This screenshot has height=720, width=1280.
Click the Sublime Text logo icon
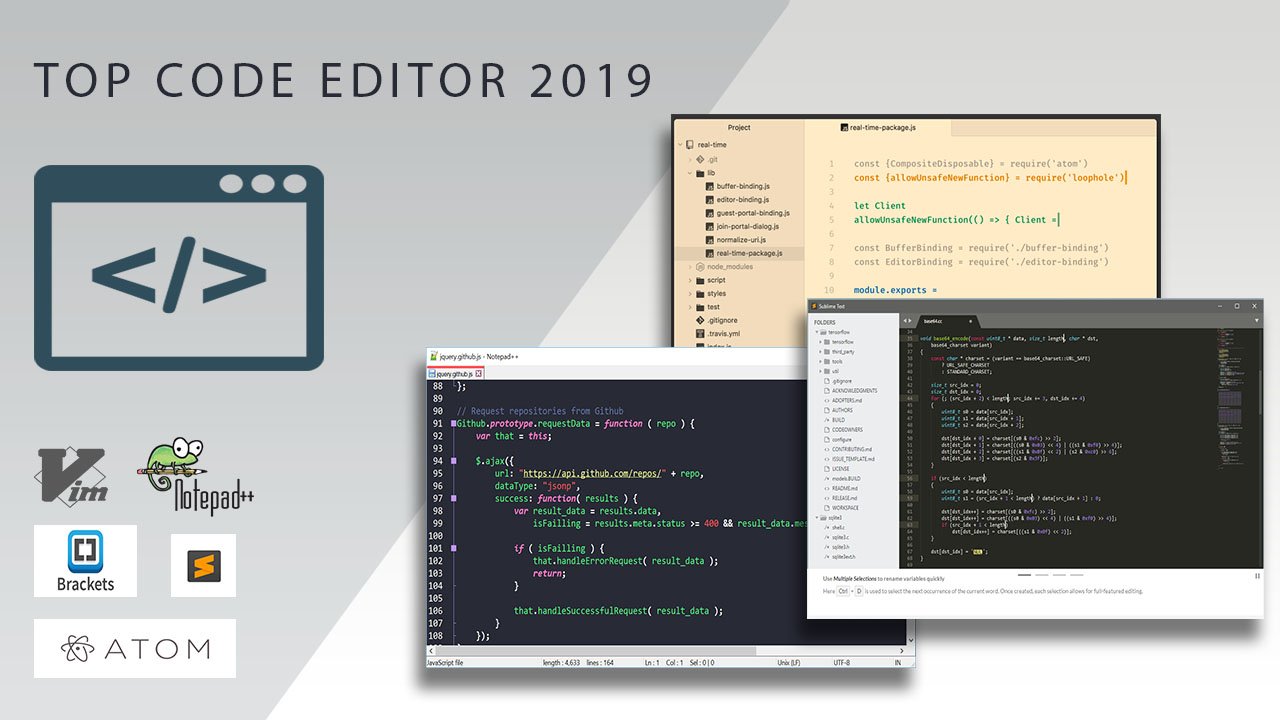click(203, 565)
